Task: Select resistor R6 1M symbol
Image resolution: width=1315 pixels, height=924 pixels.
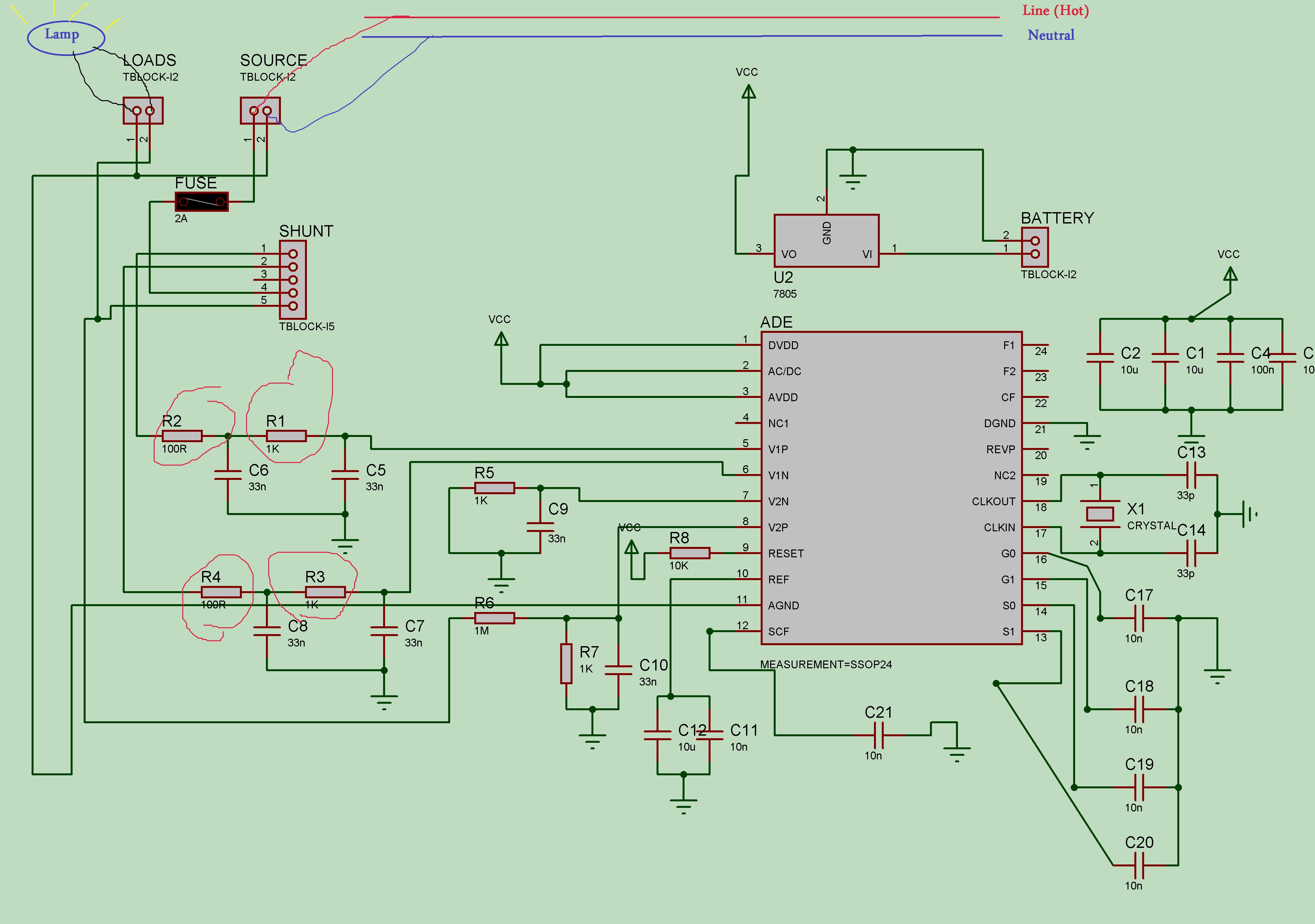Action: pos(495,618)
